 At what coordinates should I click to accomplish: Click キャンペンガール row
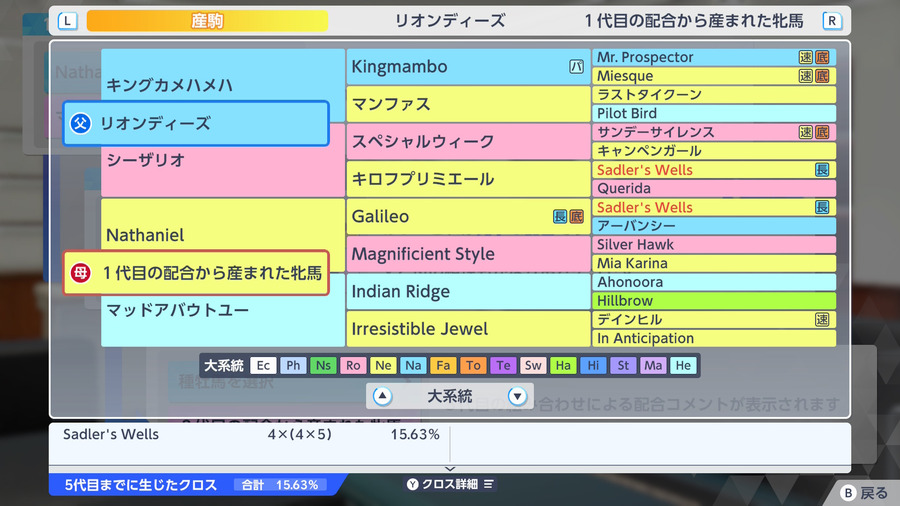(x=713, y=151)
